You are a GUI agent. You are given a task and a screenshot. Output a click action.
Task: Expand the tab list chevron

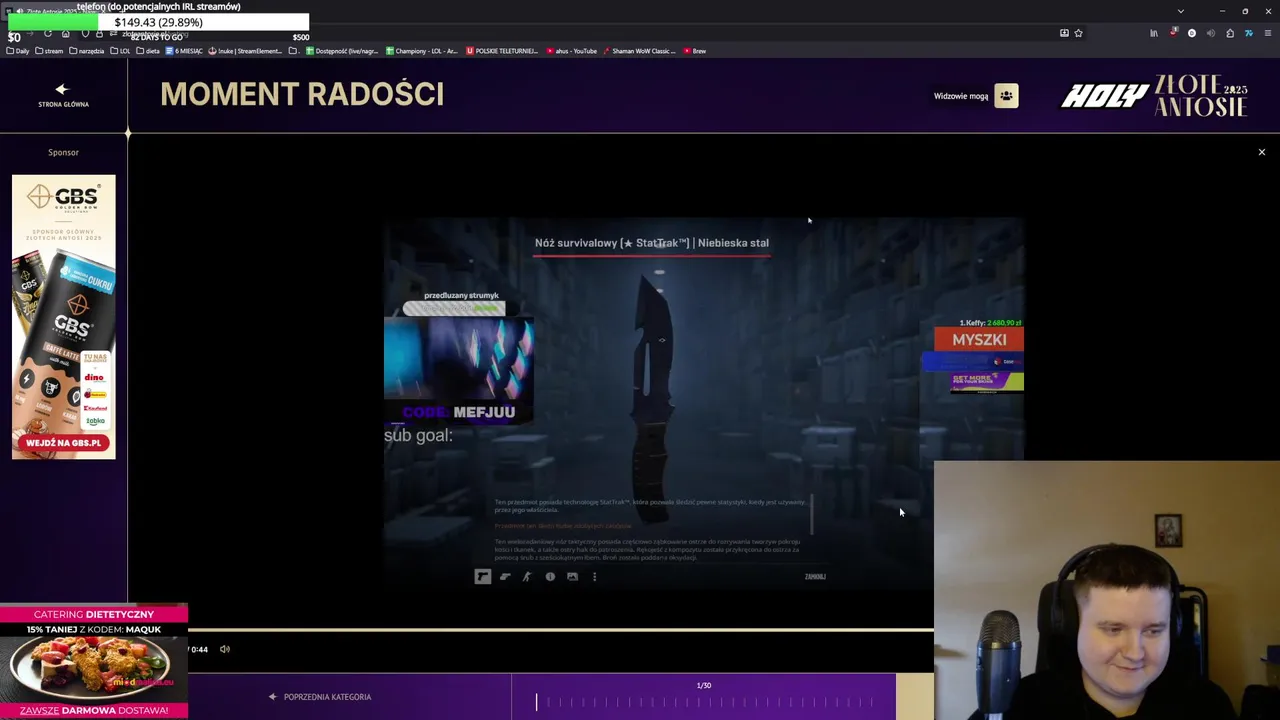pos(1181,11)
